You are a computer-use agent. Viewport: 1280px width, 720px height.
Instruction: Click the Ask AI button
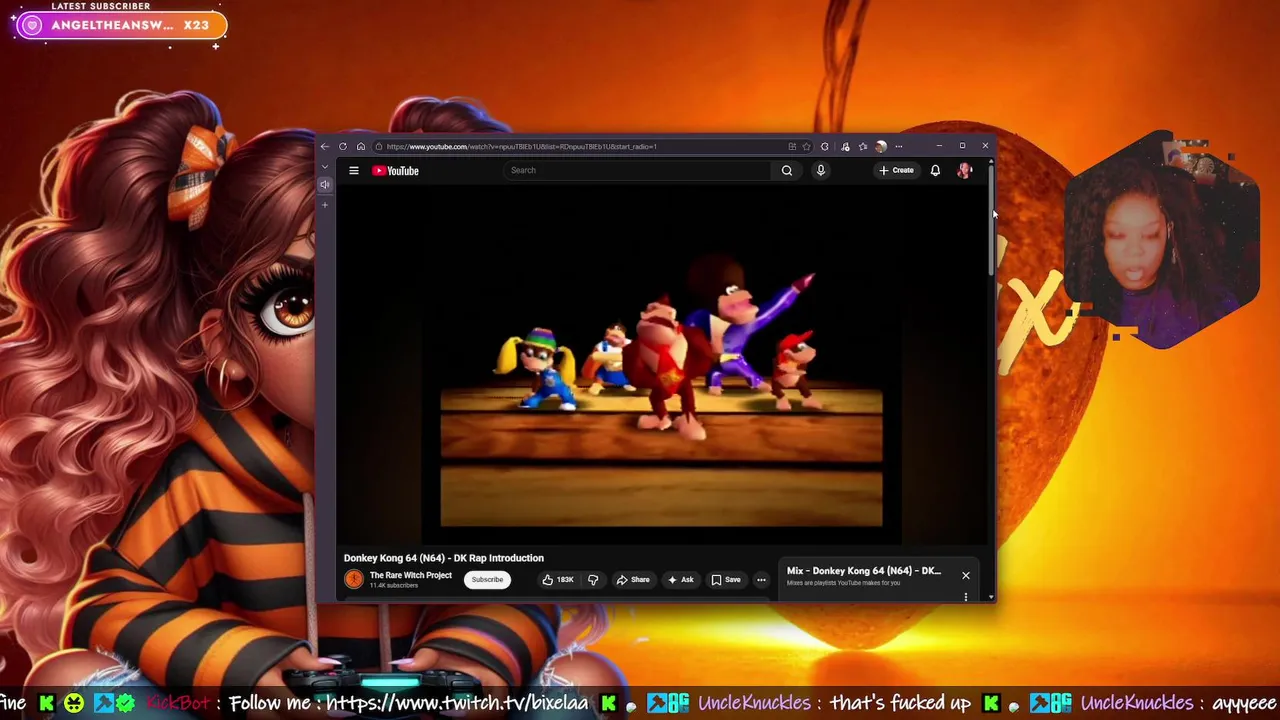click(x=681, y=580)
